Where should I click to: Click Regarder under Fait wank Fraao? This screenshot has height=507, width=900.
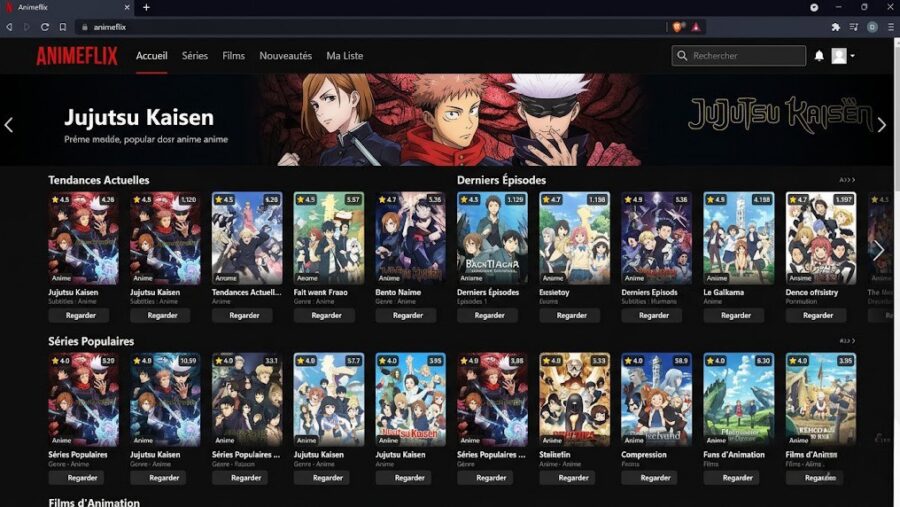[x=326, y=315]
